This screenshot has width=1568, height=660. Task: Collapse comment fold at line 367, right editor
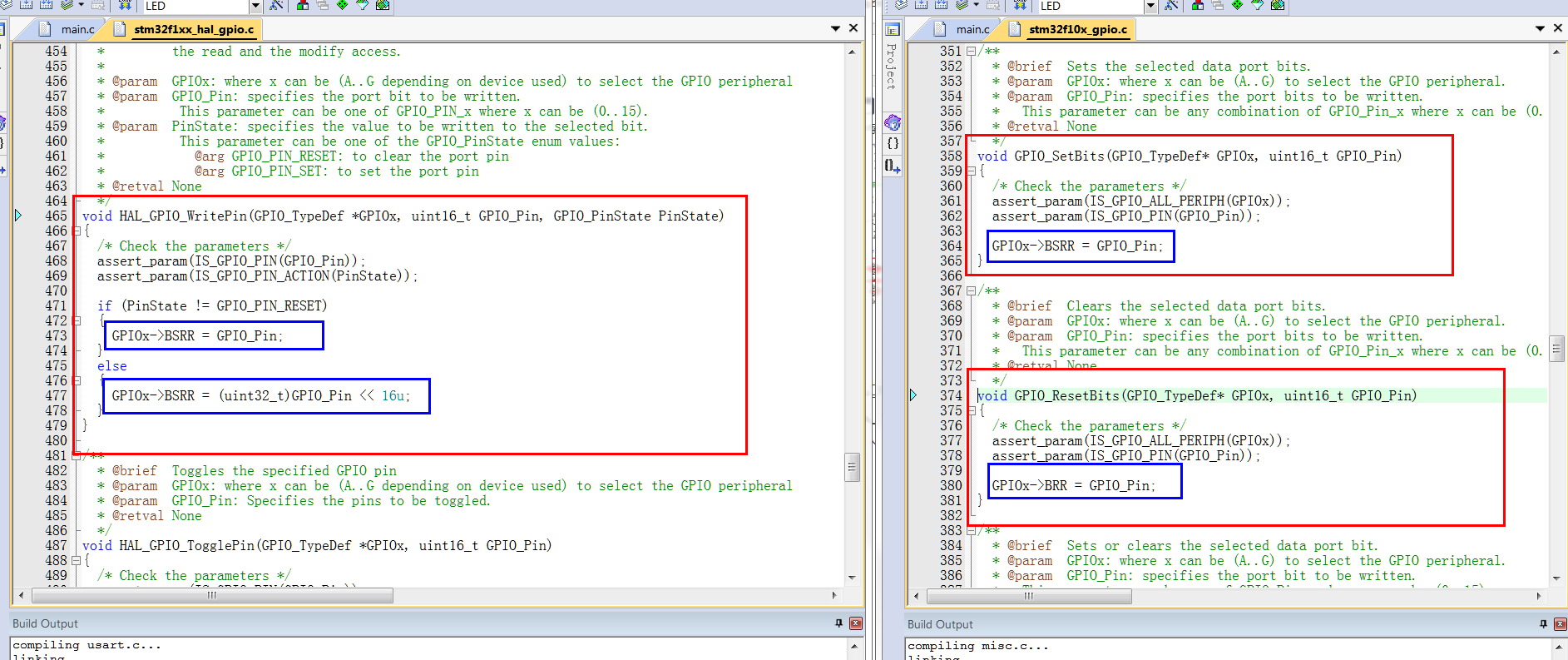point(971,291)
